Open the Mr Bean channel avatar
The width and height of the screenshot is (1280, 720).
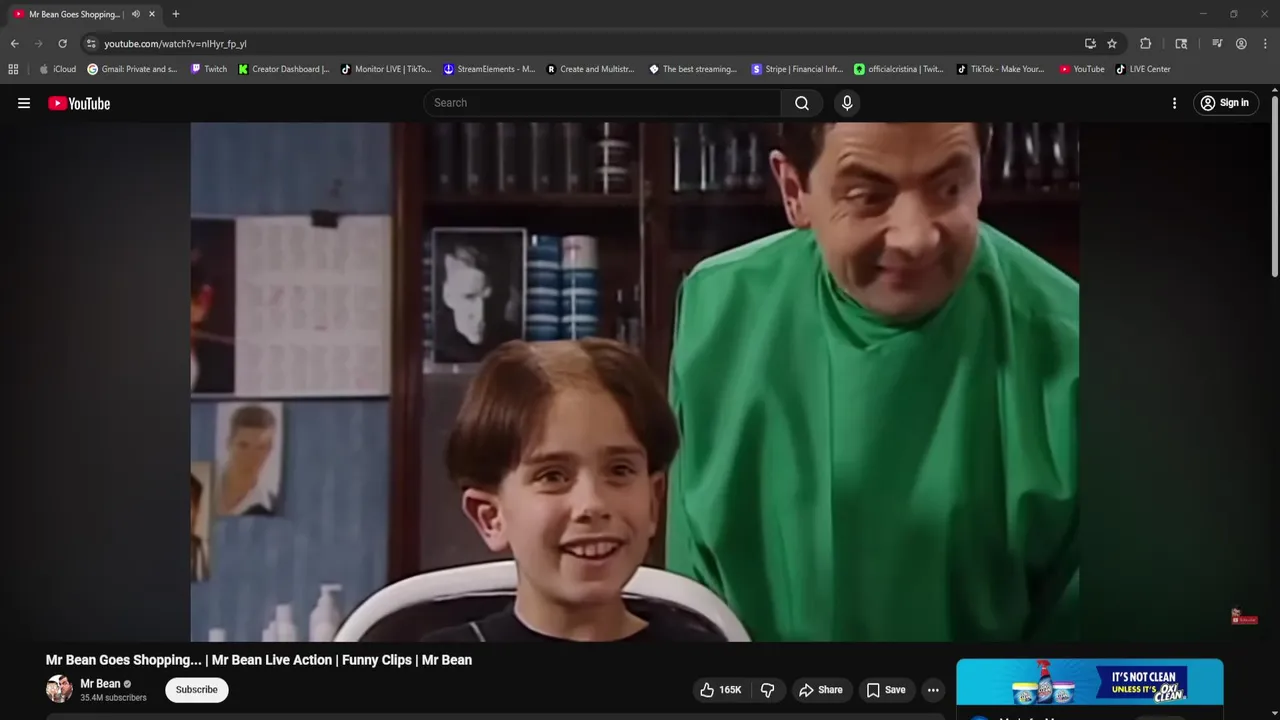pos(59,689)
